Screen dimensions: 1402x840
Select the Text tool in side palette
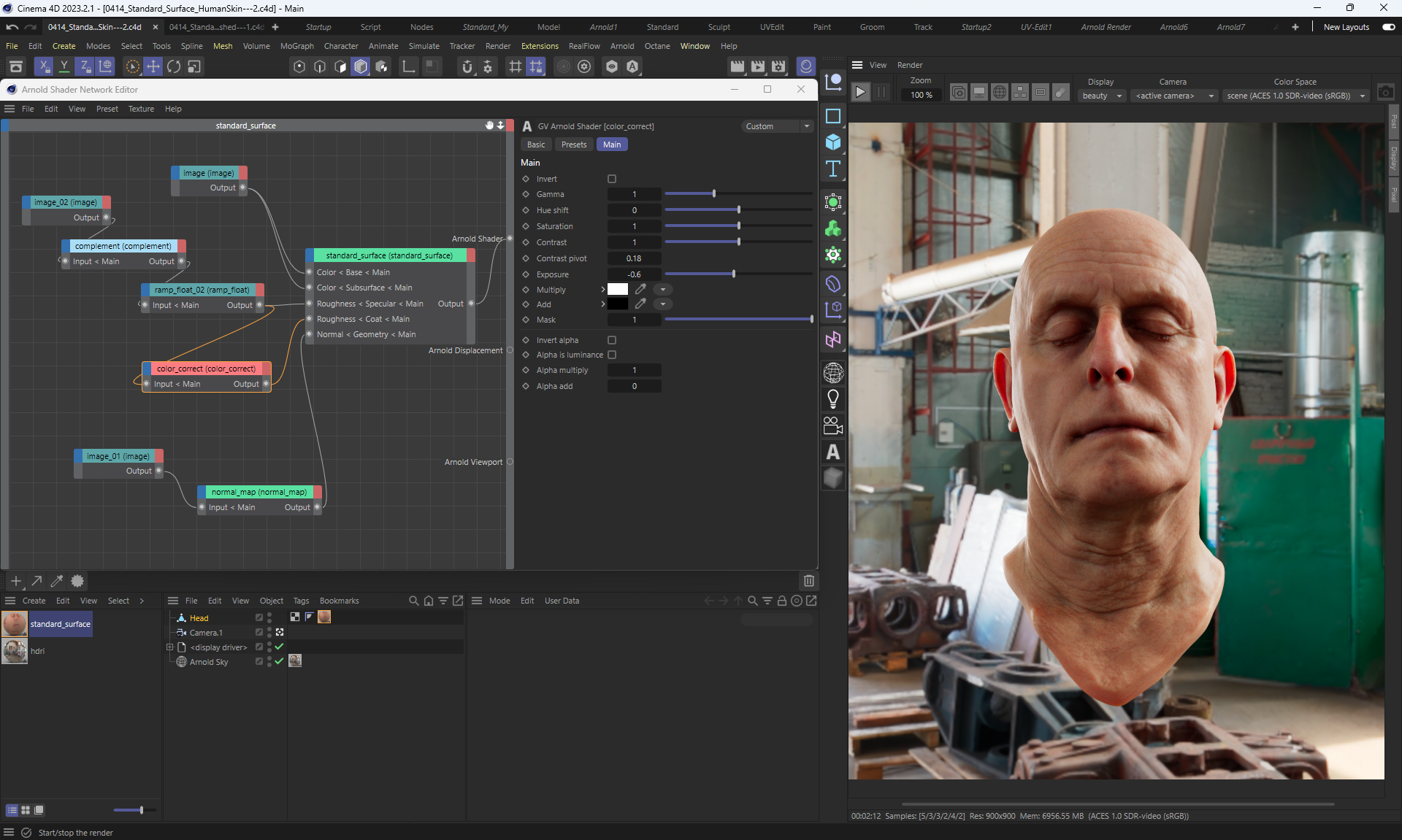point(832,169)
